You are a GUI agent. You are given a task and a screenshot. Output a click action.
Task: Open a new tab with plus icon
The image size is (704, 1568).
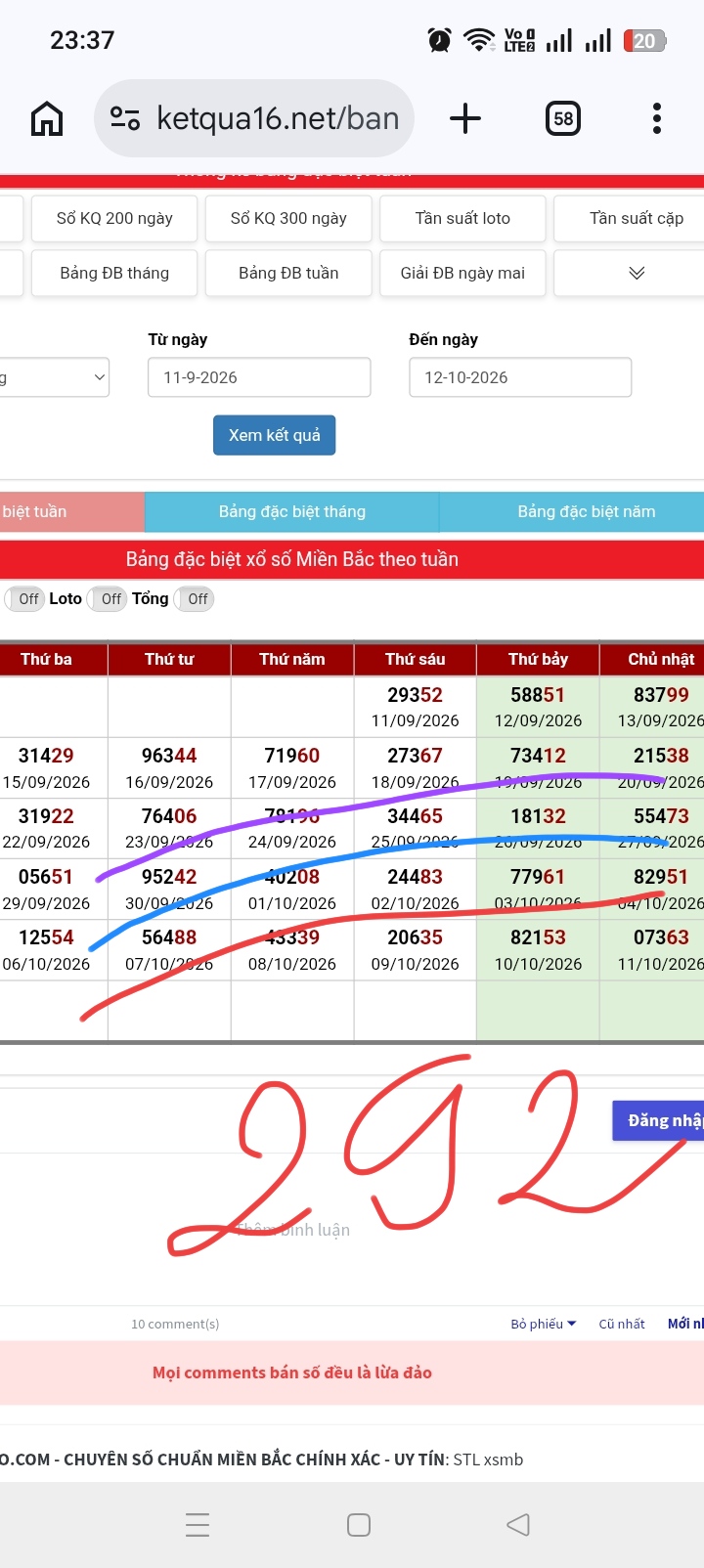[x=465, y=118]
